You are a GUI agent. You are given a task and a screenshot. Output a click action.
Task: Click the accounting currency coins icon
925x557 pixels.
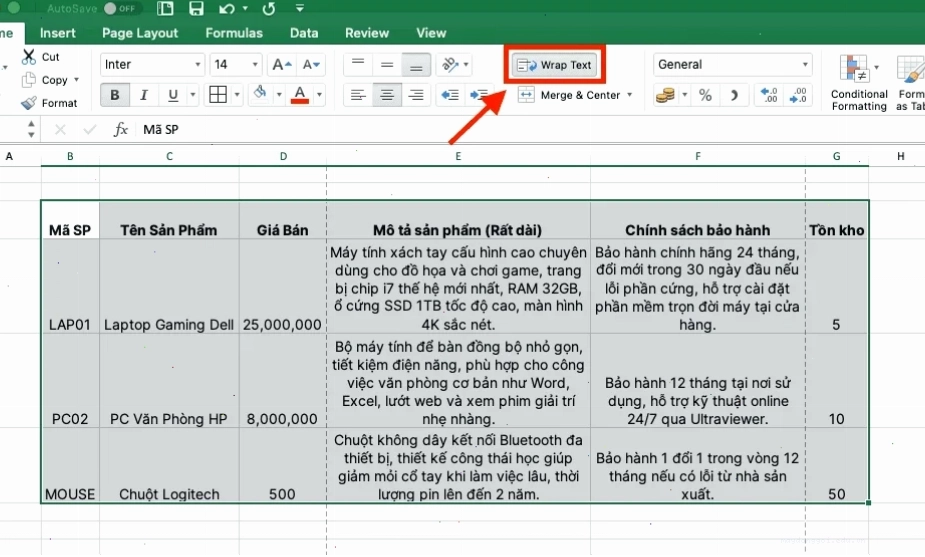pyautogui.click(x=665, y=95)
